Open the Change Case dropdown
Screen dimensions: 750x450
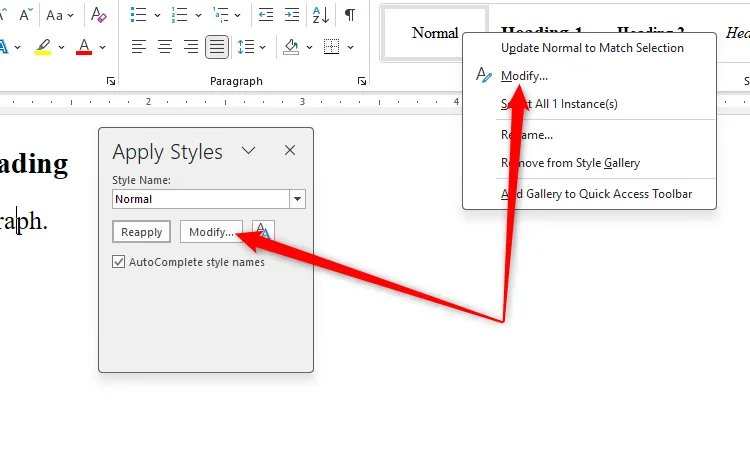(x=60, y=15)
